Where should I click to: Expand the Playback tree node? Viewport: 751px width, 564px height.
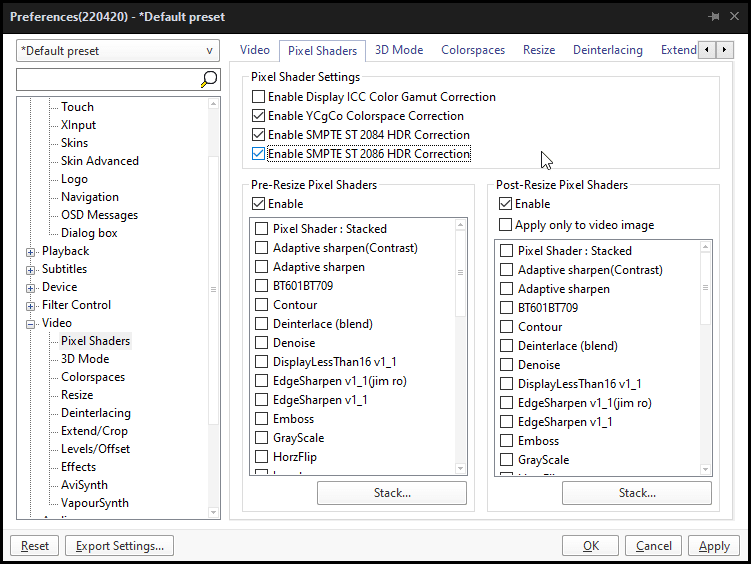click(x=31, y=251)
